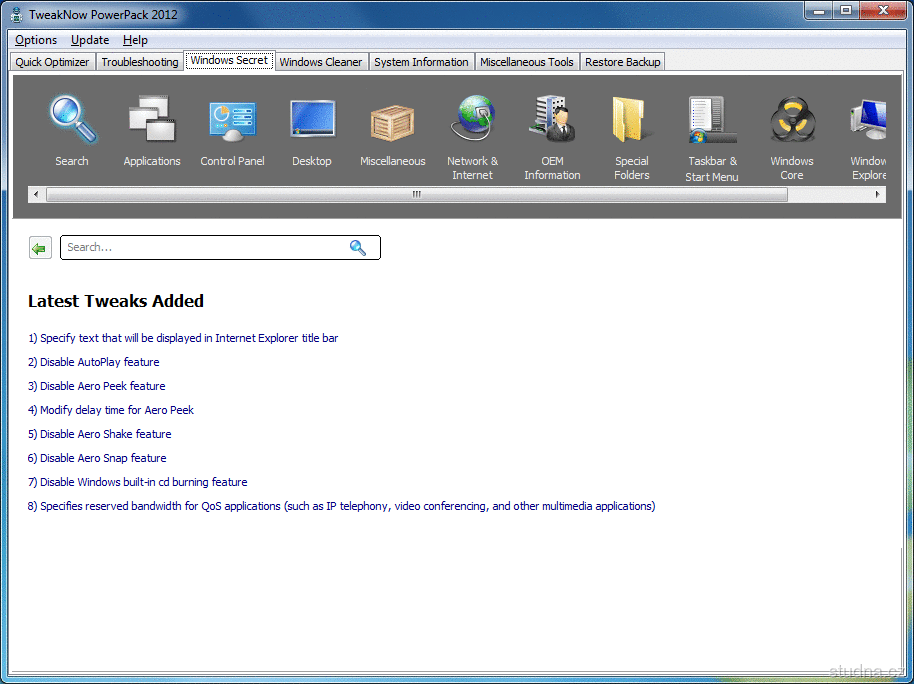Open Modify delay time for Aero Peek

pos(111,410)
